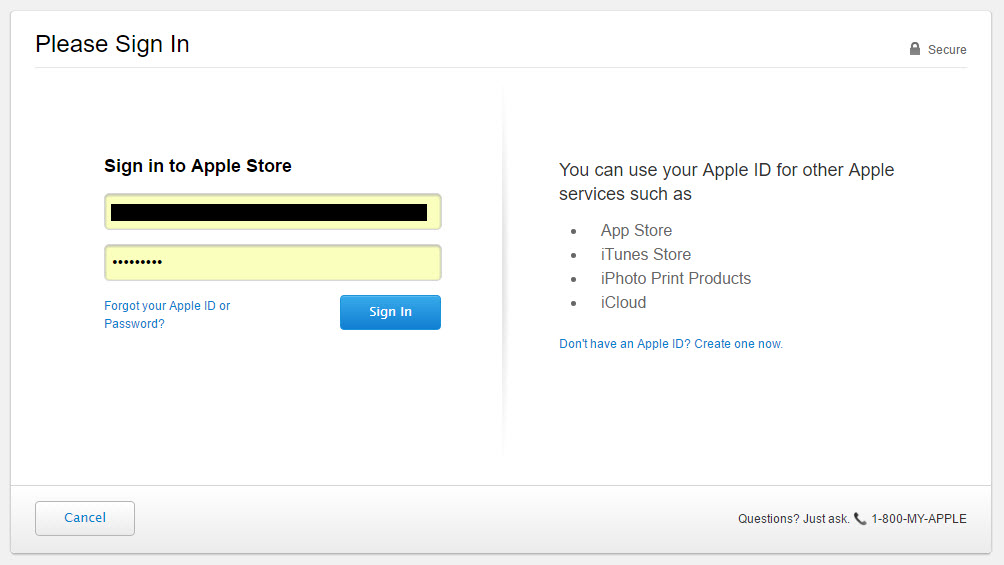Click the padlock icon beside Secure
This screenshot has height=565, width=1004.
click(x=914, y=49)
